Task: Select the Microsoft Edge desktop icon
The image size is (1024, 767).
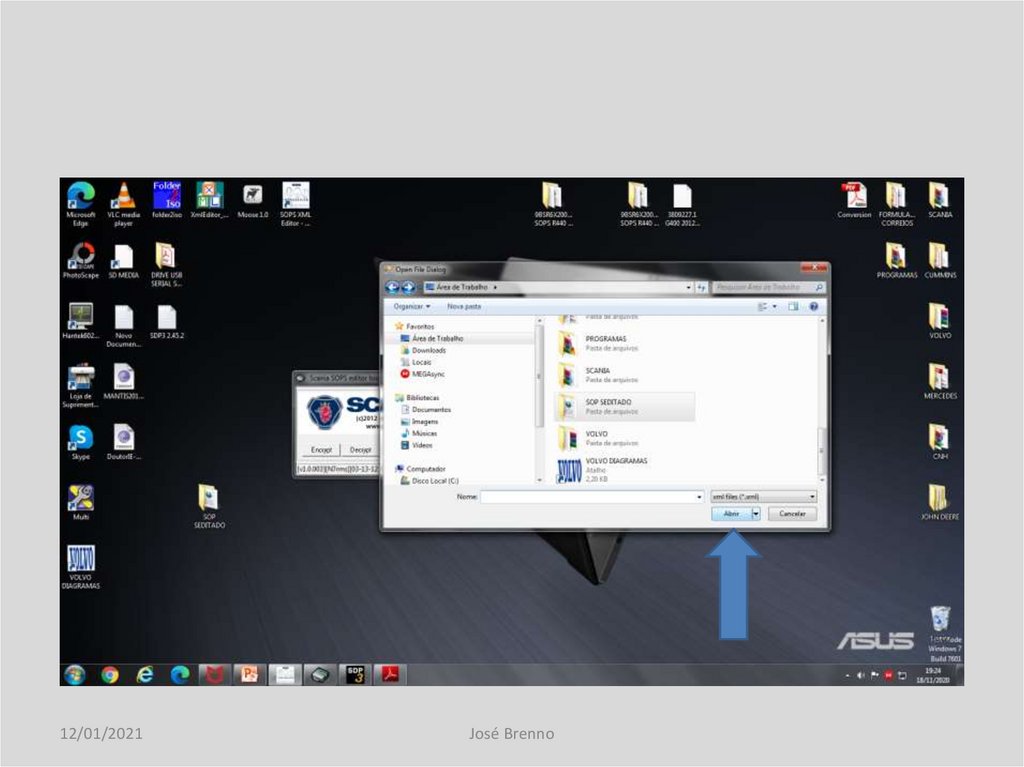Action: click(x=81, y=204)
